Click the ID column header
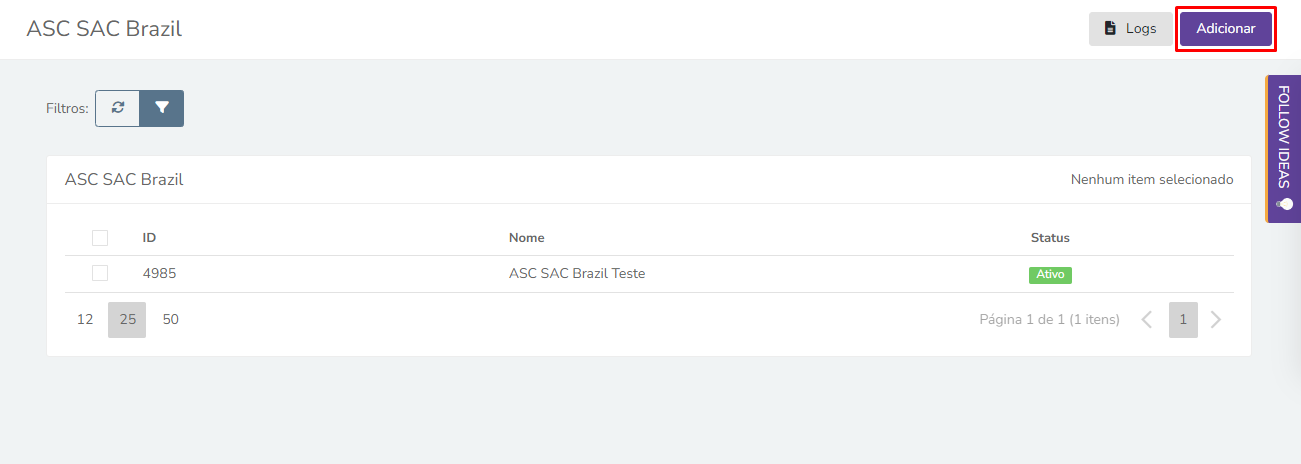Viewport: 1301px width, 464px height. tap(149, 238)
